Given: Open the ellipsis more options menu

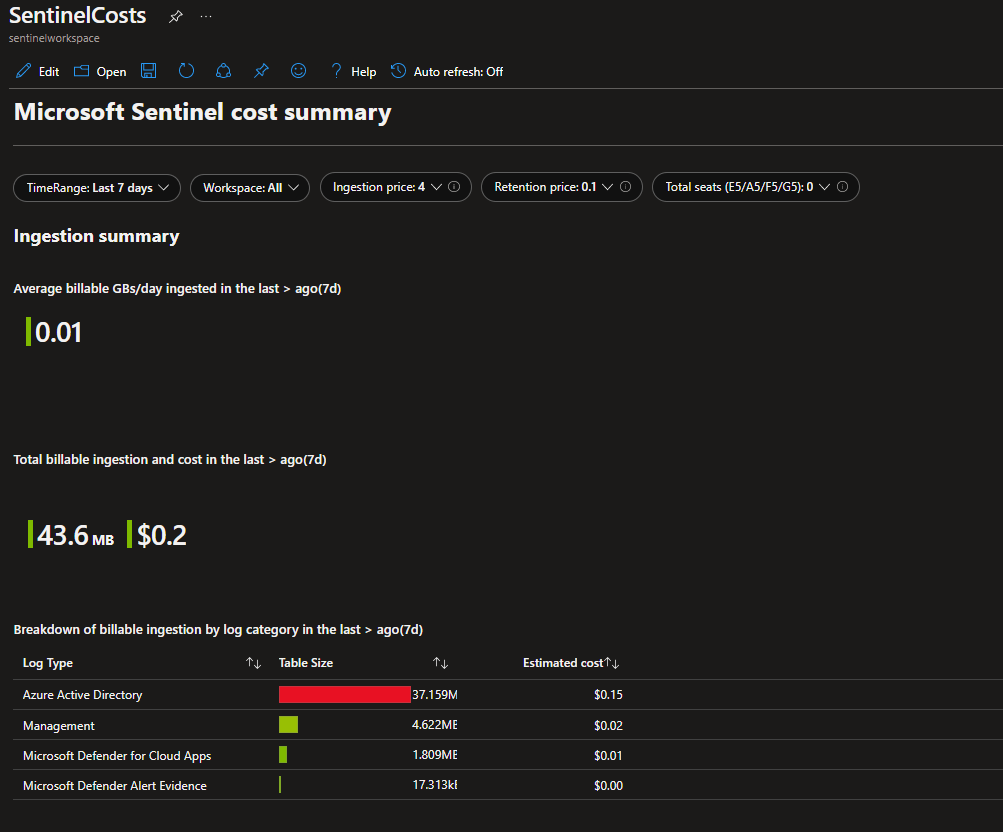Looking at the screenshot, I should click(x=206, y=17).
